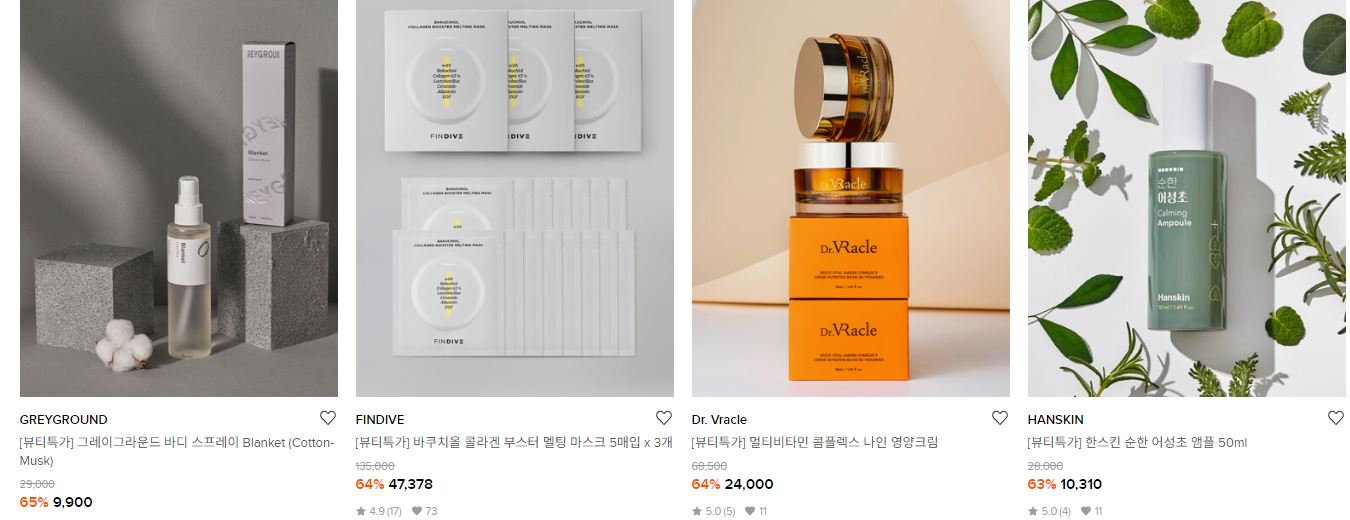Click star rating icon under FINDIVE price
The image size is (1350, 520).
click(x=361, y=511)
